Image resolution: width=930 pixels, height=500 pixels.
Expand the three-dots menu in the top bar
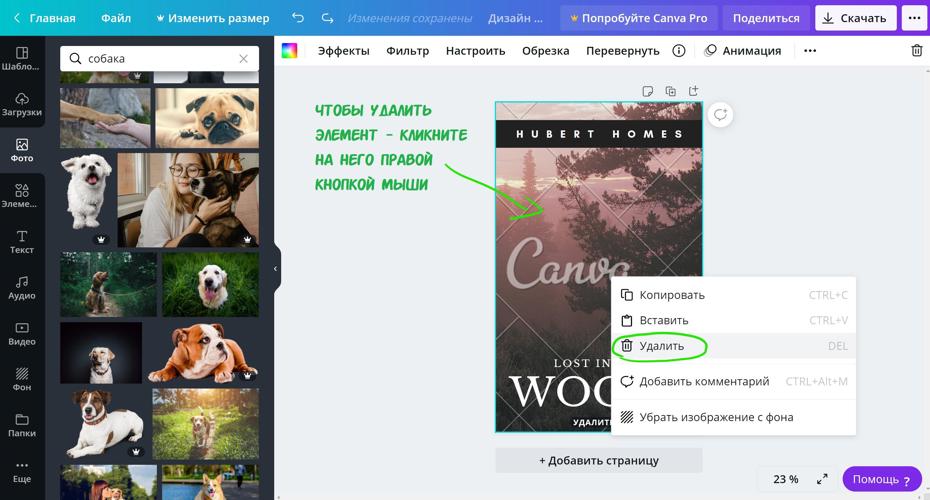[x=914, y=18]
